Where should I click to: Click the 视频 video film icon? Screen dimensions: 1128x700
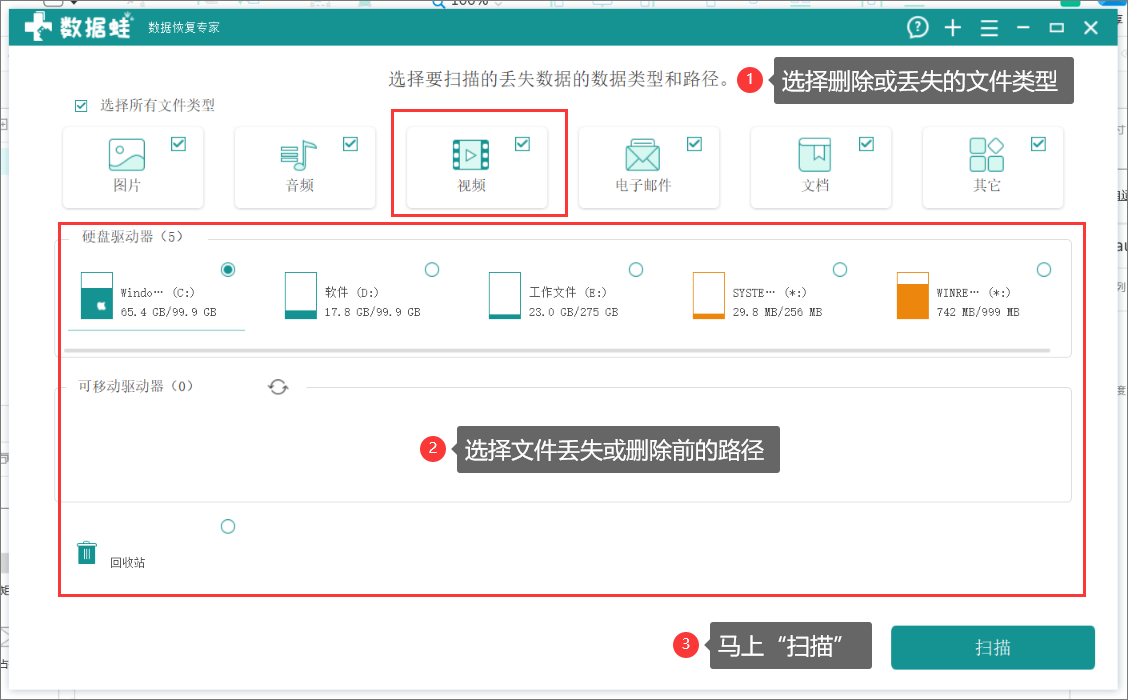tap(470, 155)
